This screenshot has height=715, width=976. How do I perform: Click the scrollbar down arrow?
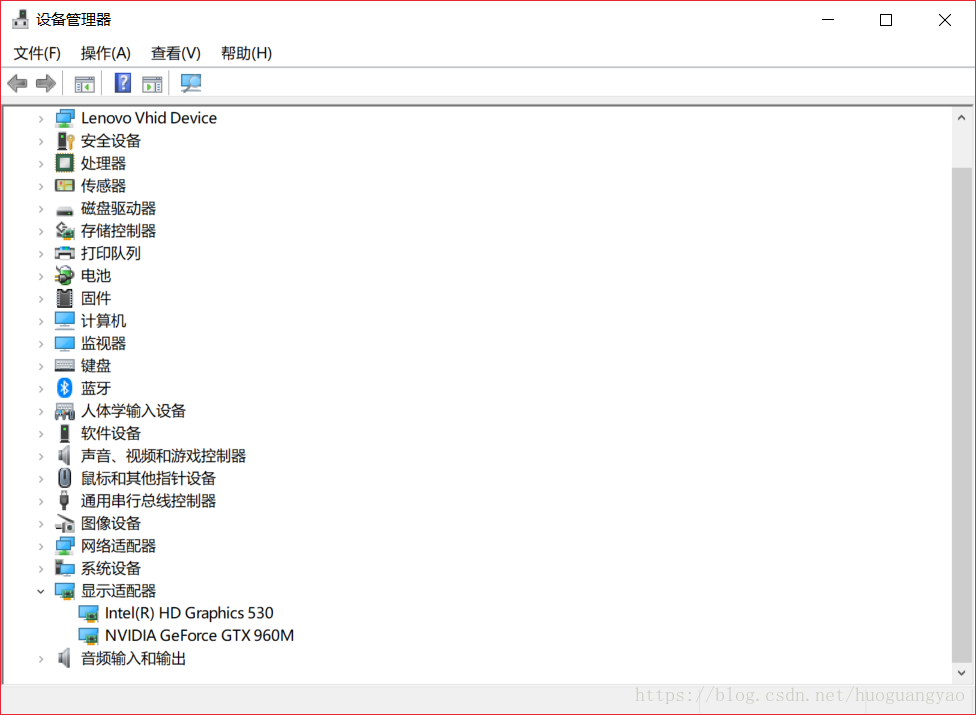(x=962, y=673)
